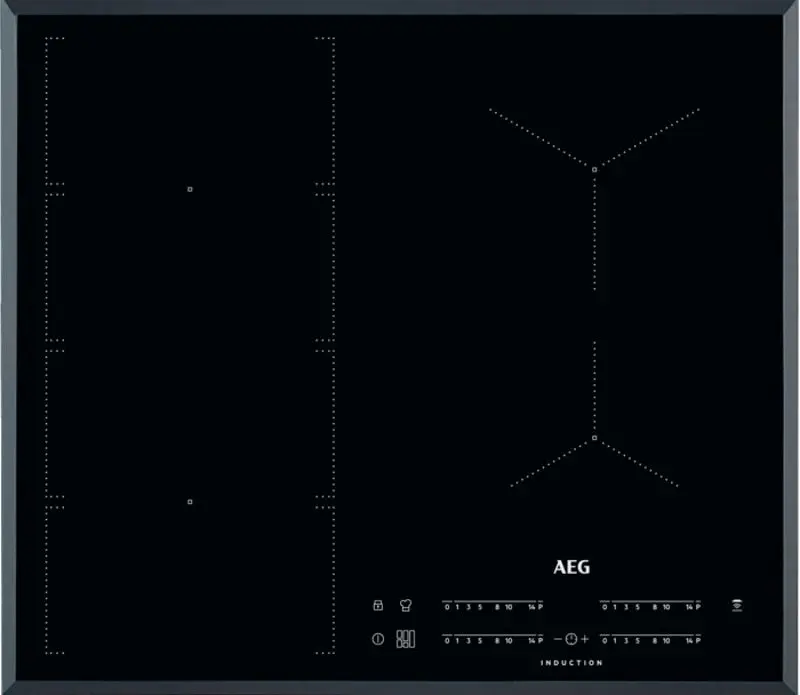
Task: Toggle the hob power on/off button
Action: click(x=378, y=639)
